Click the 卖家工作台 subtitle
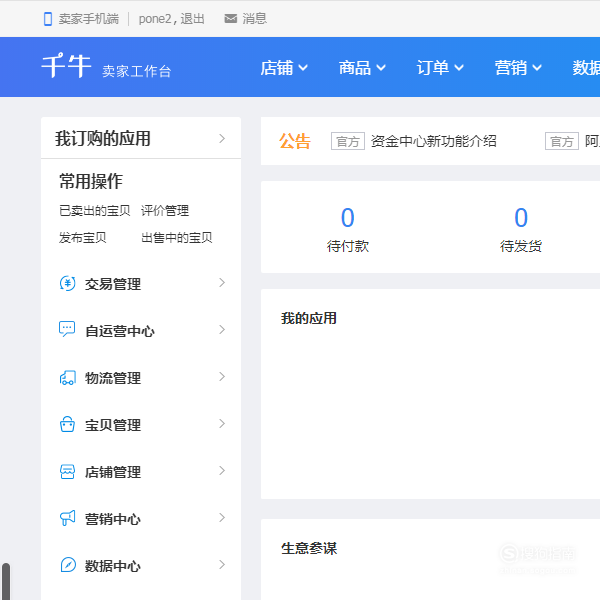The image size is (600, 600). pyautogui.click(x=137, y=71)
